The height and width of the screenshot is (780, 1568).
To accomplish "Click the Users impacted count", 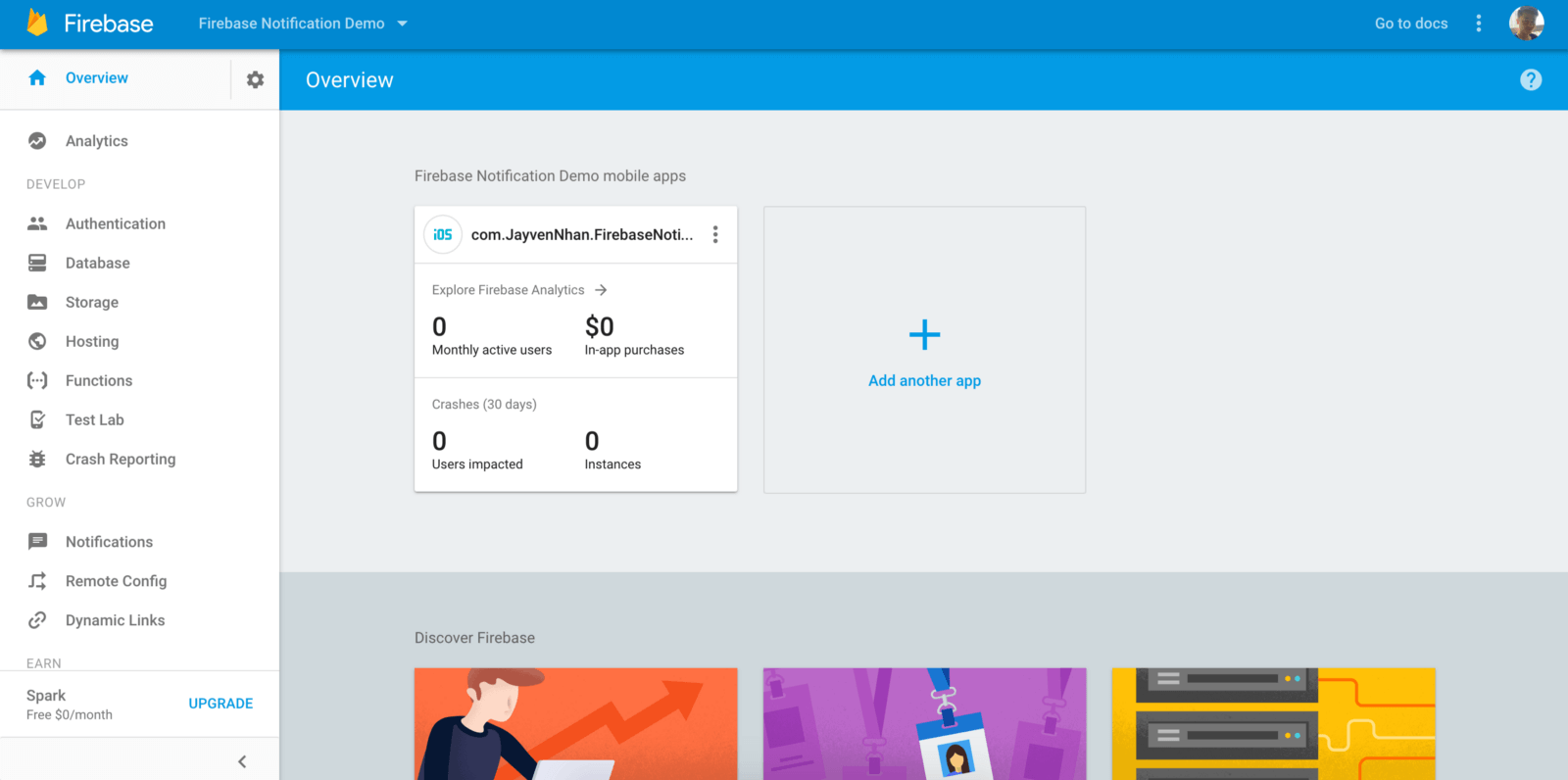I will (x=439, y=441).
